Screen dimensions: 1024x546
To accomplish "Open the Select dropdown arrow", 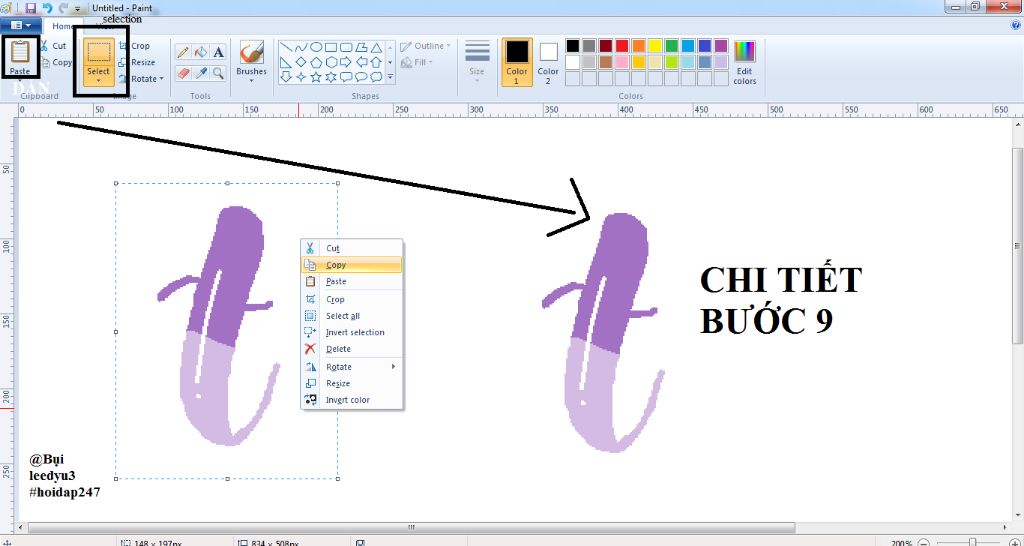I will click(x=99, y=81).
